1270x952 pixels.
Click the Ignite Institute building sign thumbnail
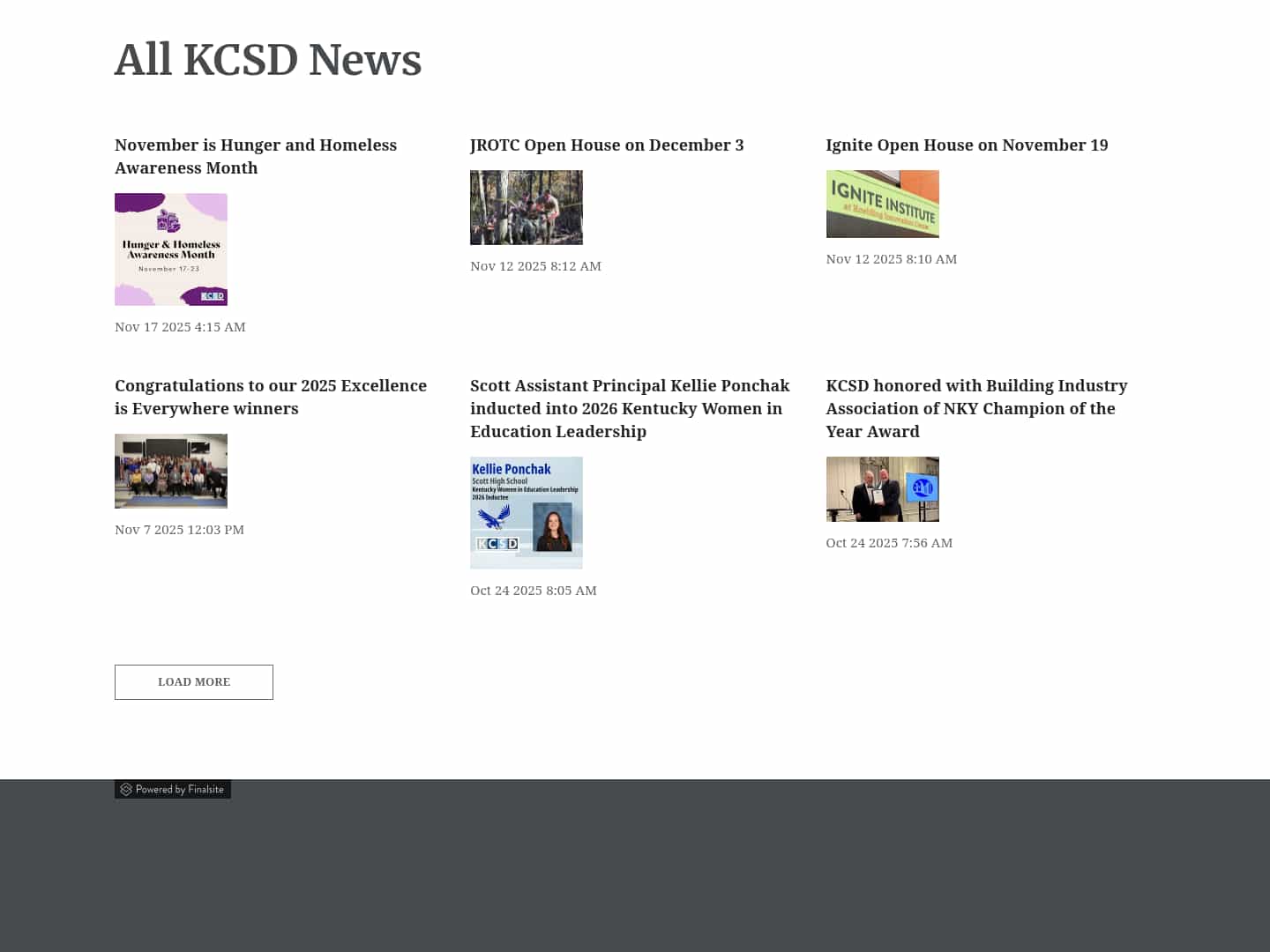pyautogui.click(x=882, y=204)
